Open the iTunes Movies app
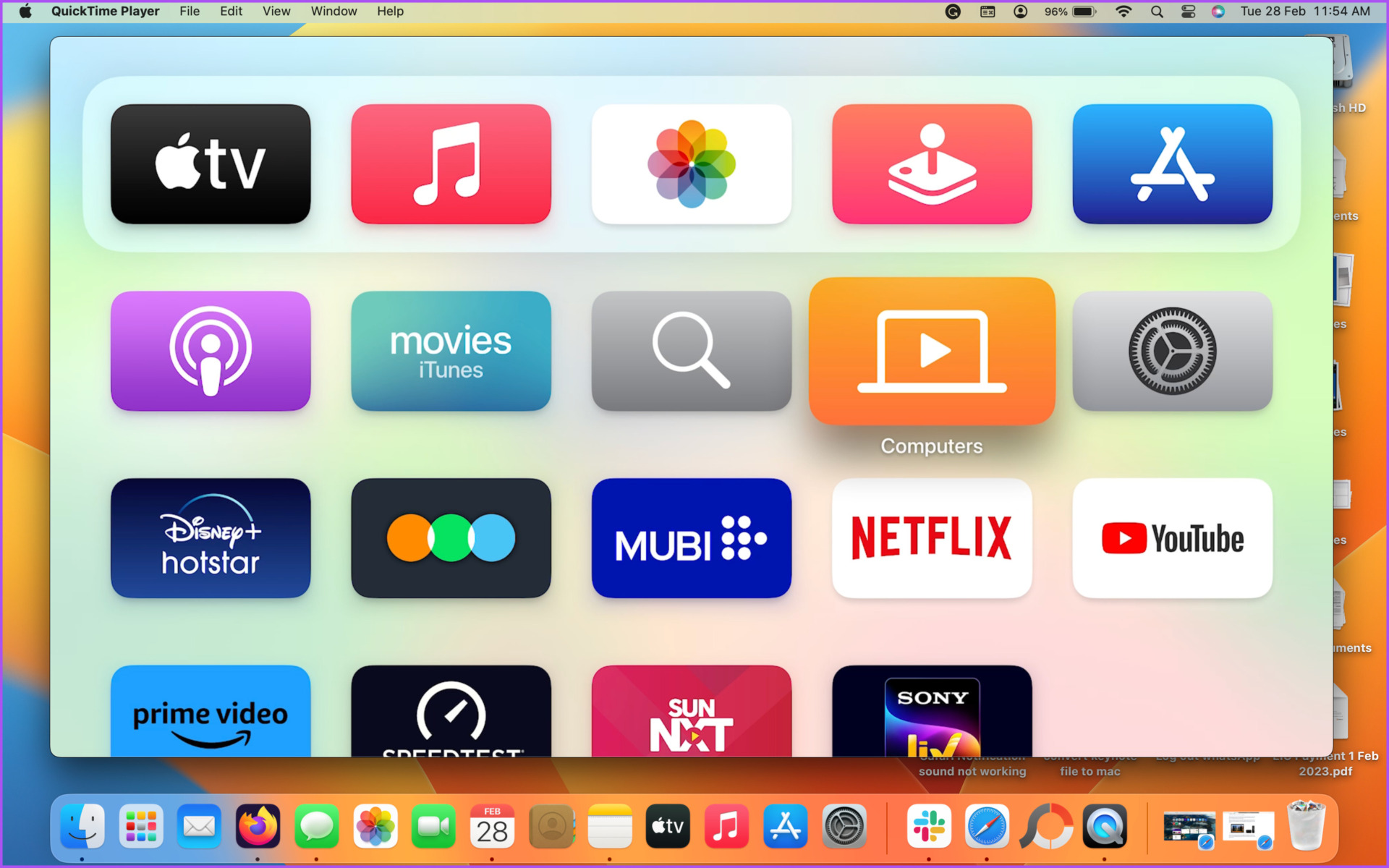This screenshot has width=1389, height=868. point(451,352)
